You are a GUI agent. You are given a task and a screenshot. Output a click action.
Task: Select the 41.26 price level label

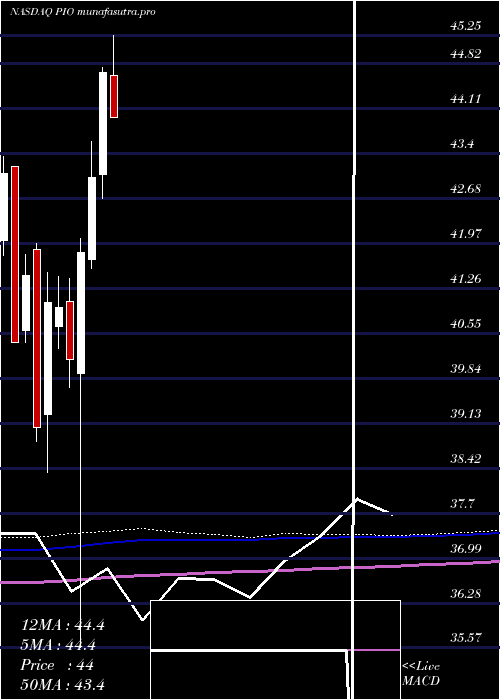coord(466,279)
